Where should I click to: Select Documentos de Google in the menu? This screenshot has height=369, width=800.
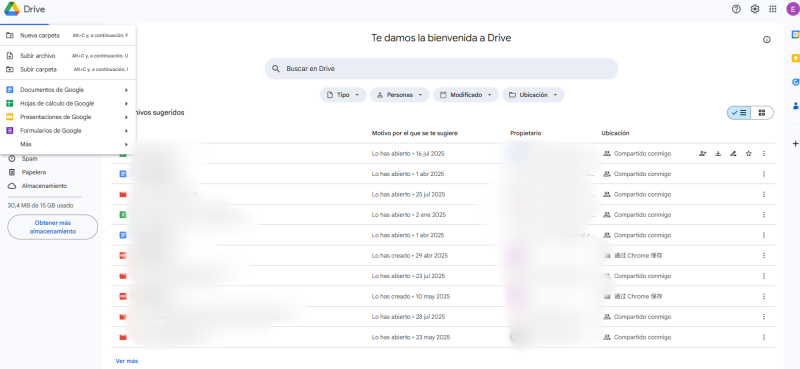(68, 90)
